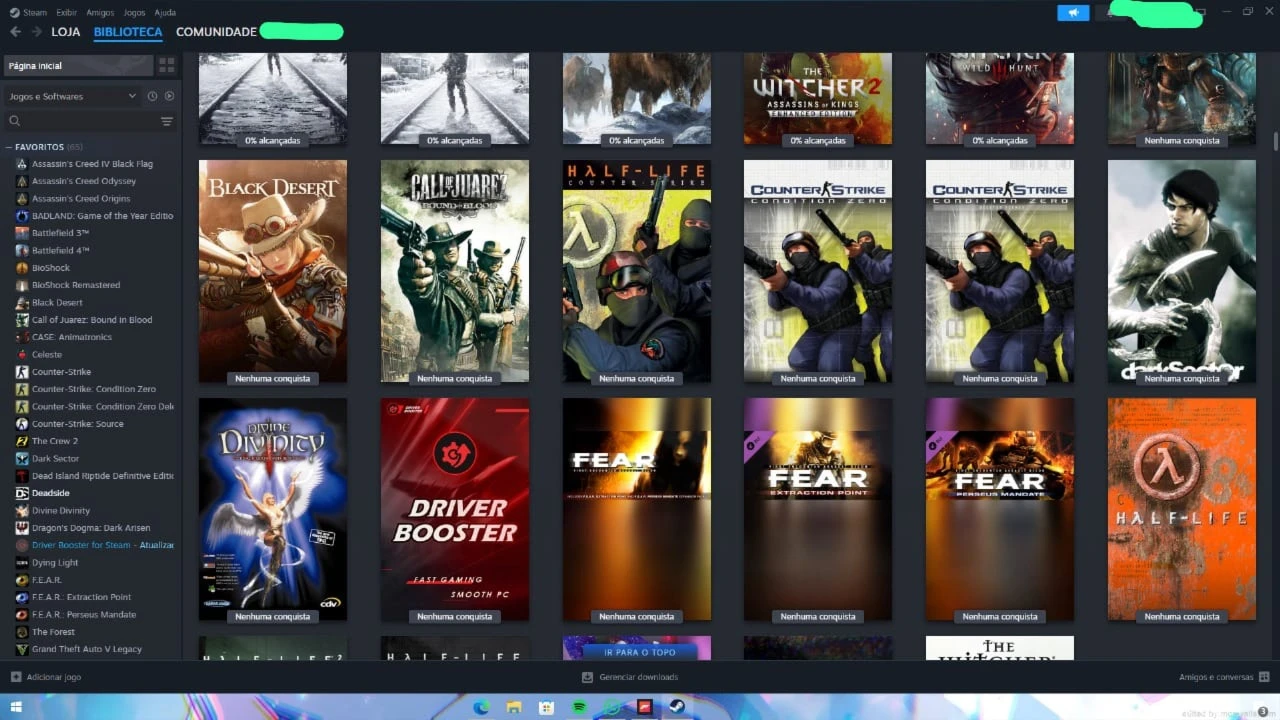
Task: Select Black Desert in sidebar list
Action: coord(57,302)
